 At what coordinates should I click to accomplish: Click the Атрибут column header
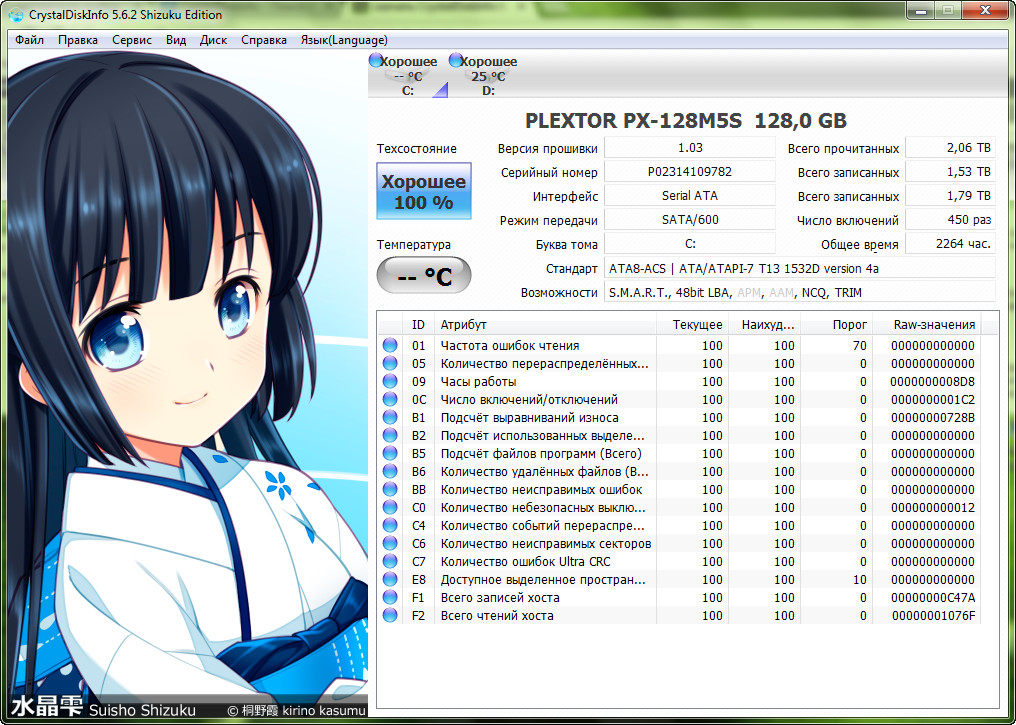(545, 325)
